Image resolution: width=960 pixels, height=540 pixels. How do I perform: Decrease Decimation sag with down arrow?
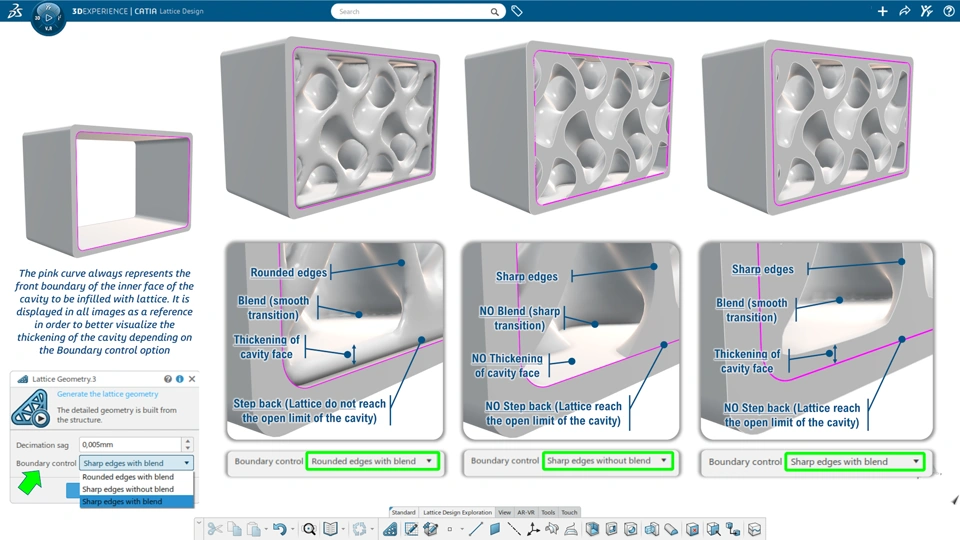188,448
